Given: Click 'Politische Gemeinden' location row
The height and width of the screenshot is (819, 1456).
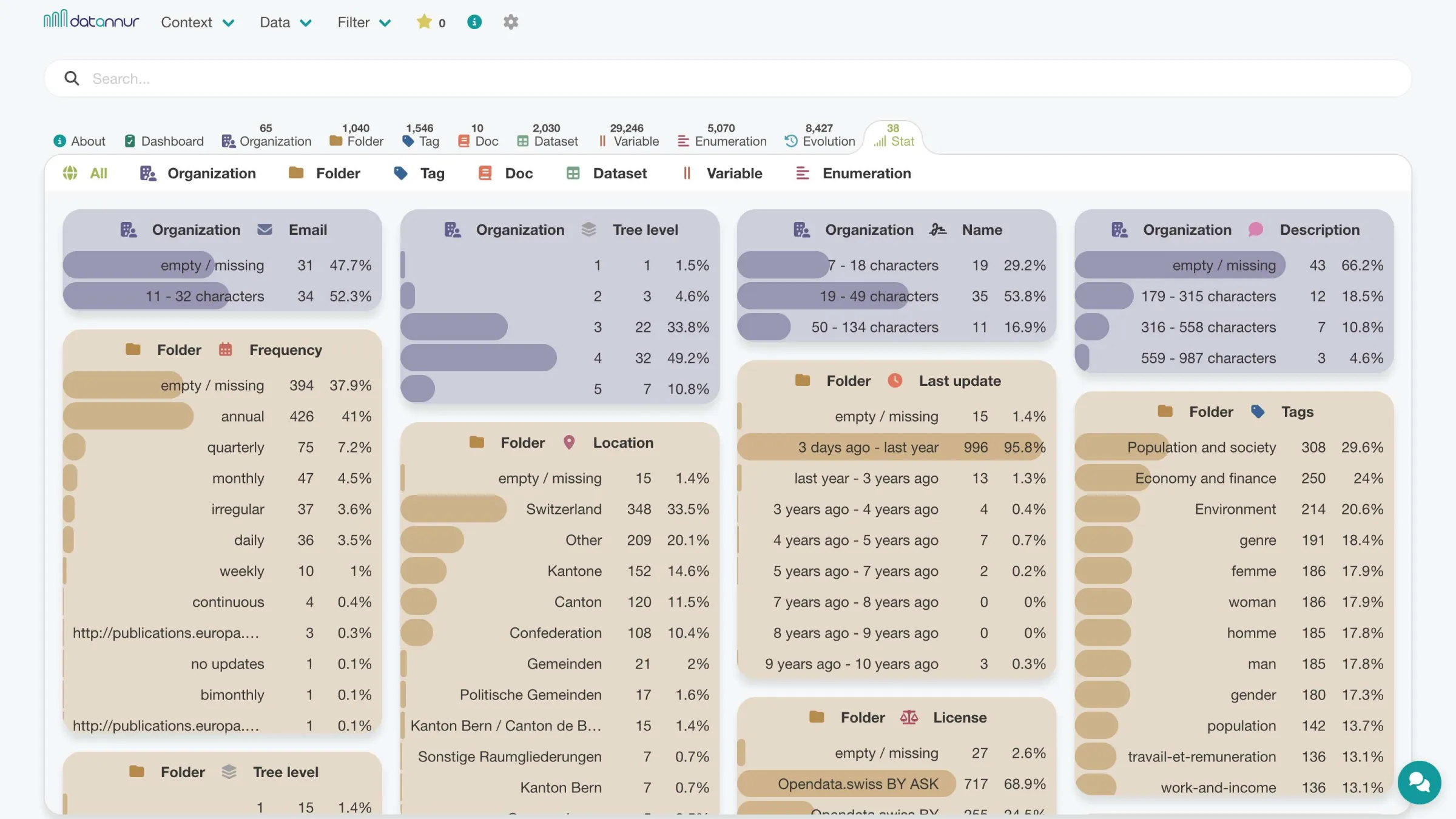Looking at the screenshot, I should [559, 695].
